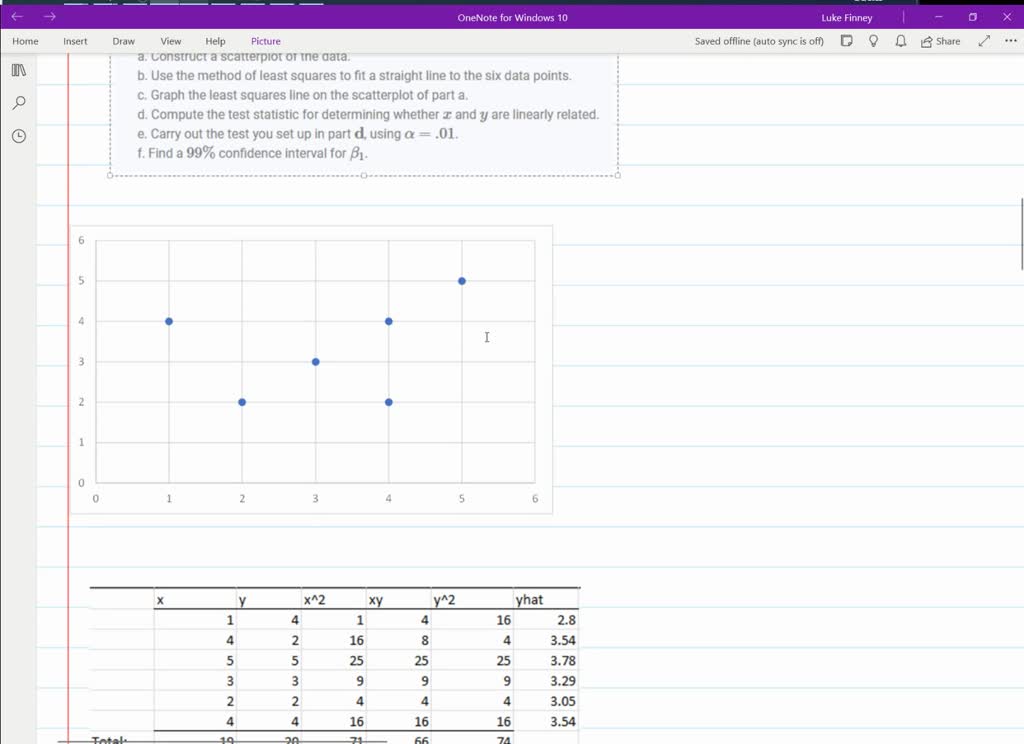Viewport: 1024px width, 744px height.
Task: Open the feed sticky note icon
Action: click(x=846, y=41)
